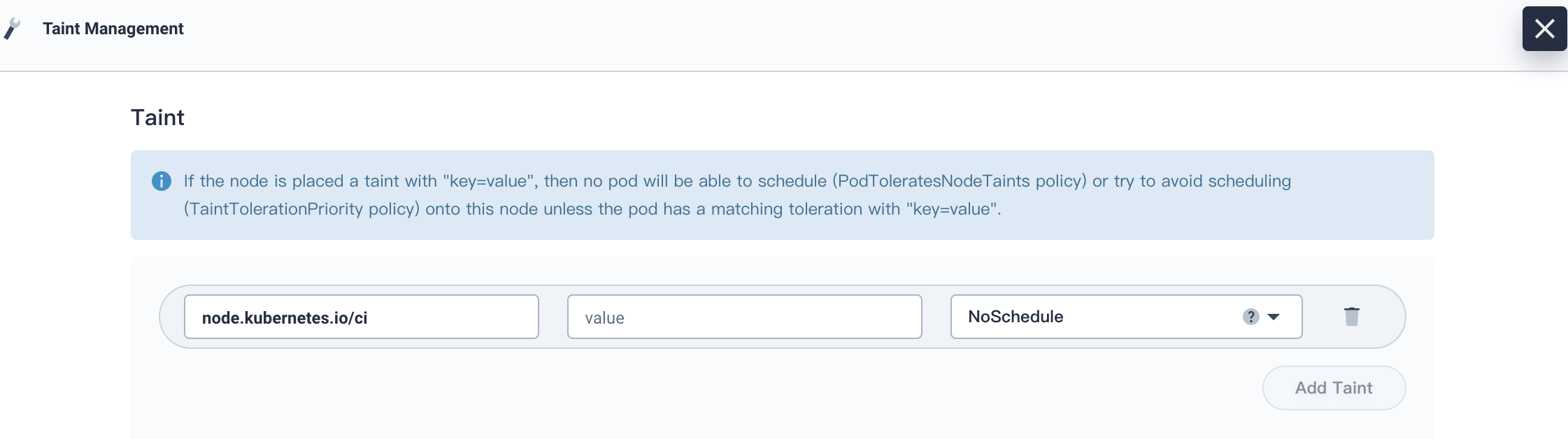Click the TaintTolerationPriority policy text in banner
This screenshot has width=1568, height=439.
301,209
